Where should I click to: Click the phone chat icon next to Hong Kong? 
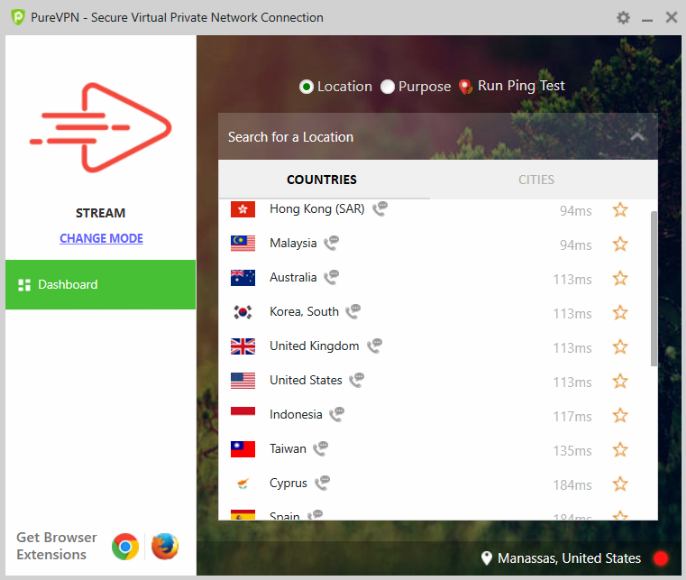click(x=380, y=208)
